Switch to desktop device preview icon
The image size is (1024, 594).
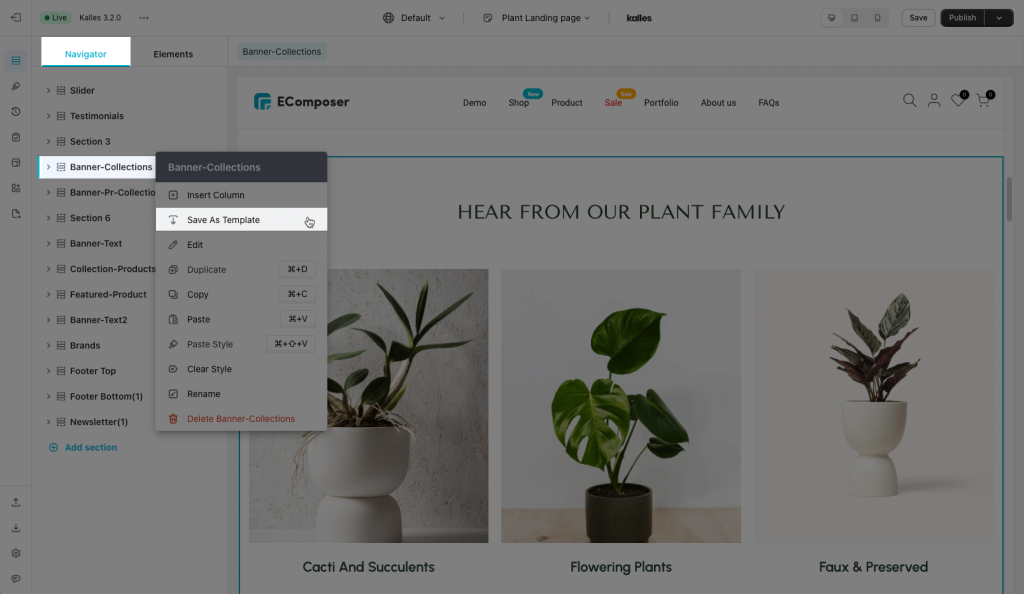click(x=831, y=18)
